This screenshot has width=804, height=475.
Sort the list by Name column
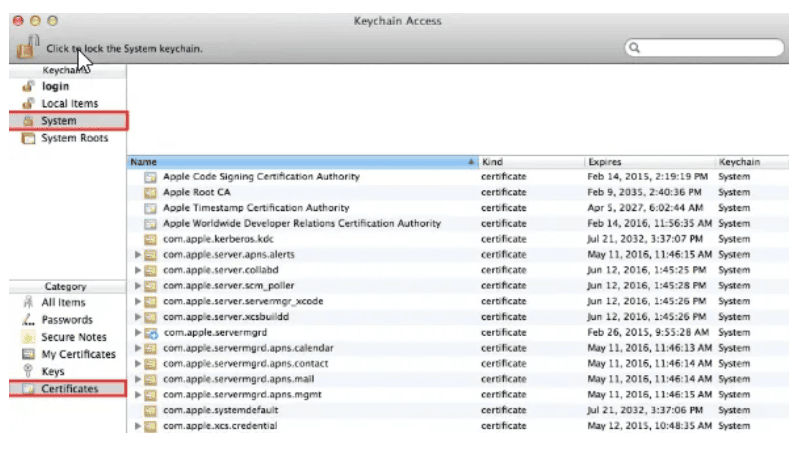tap(300, 161)
